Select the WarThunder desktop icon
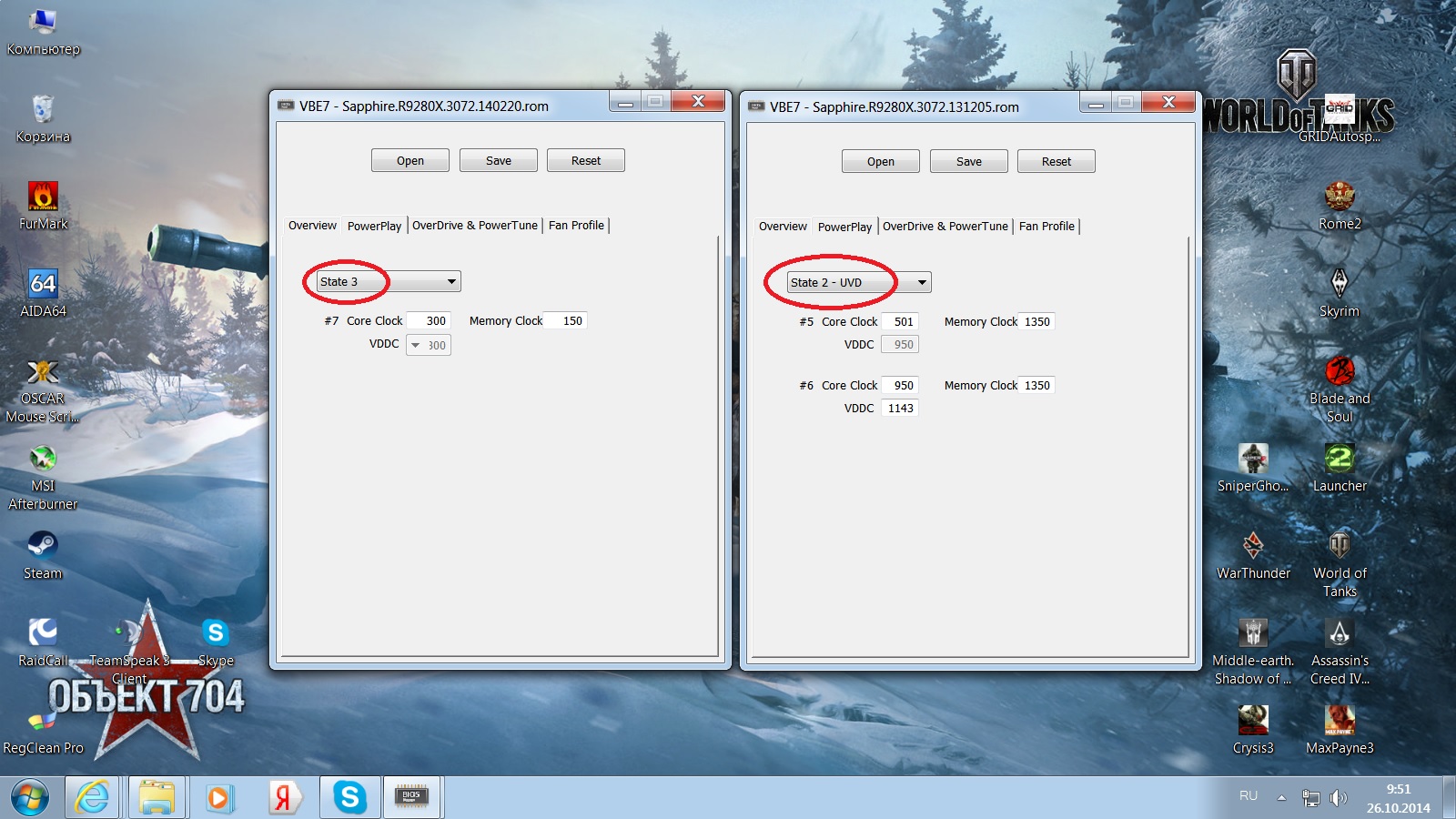The height and width of the screenshot is (819, 1456). tap(1253, 554)
